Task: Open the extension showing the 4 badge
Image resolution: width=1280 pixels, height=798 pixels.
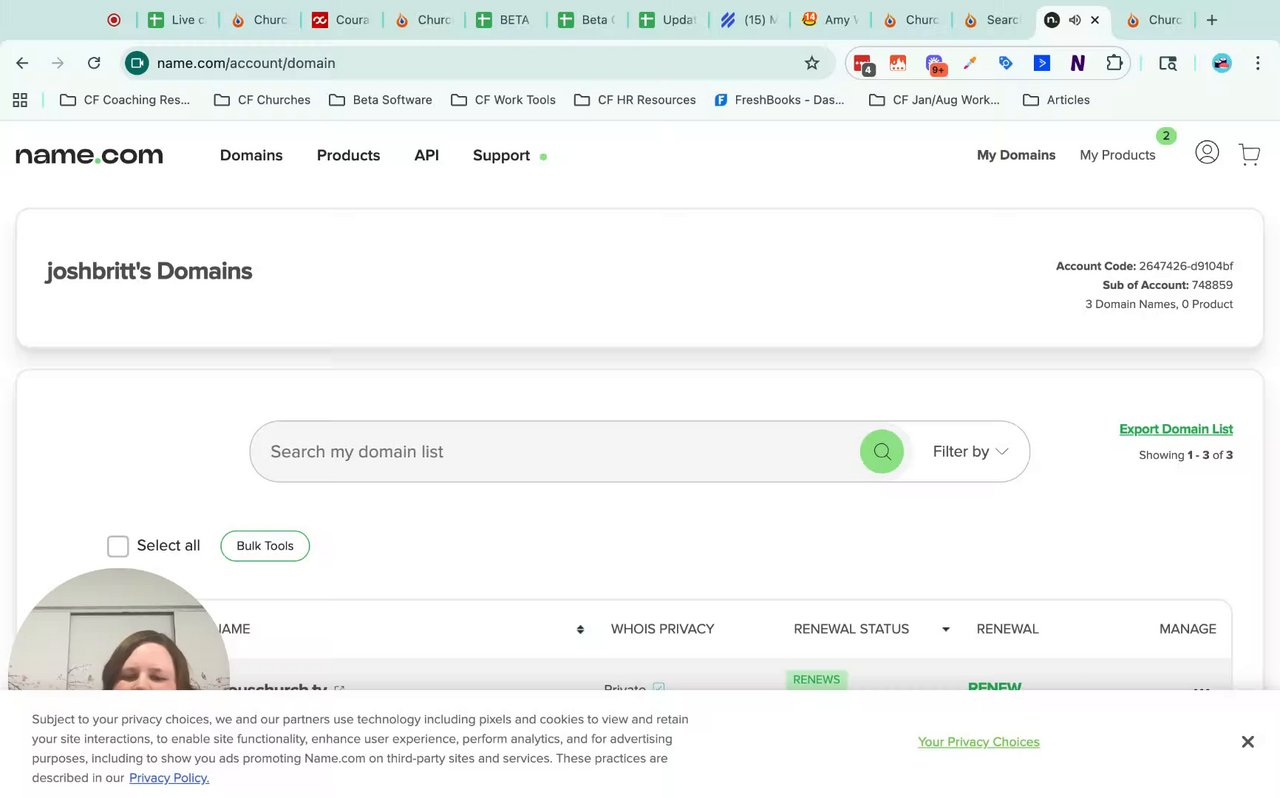Action: tap(863, 64)
